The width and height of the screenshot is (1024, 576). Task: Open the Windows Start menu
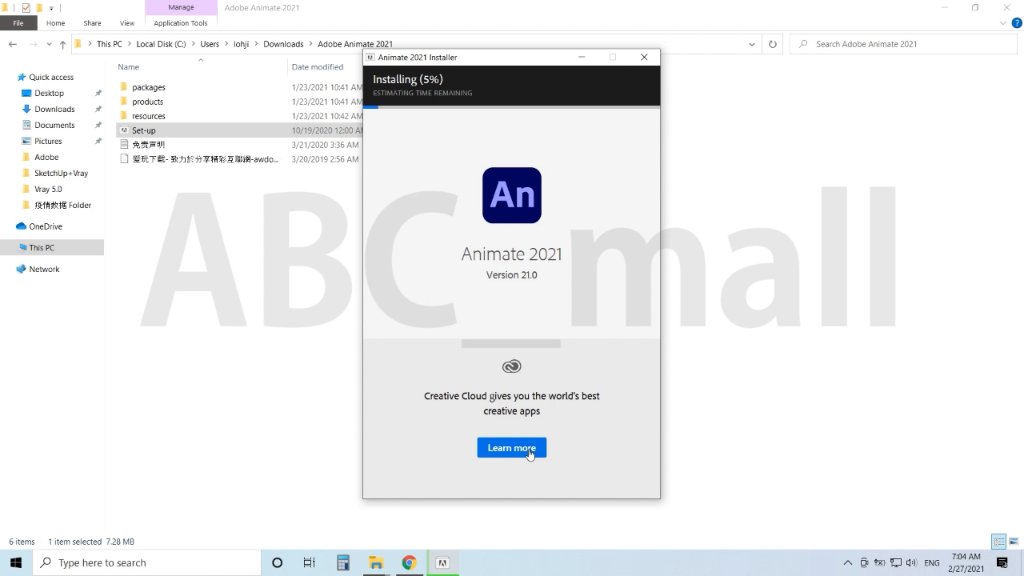pos(16,562)
